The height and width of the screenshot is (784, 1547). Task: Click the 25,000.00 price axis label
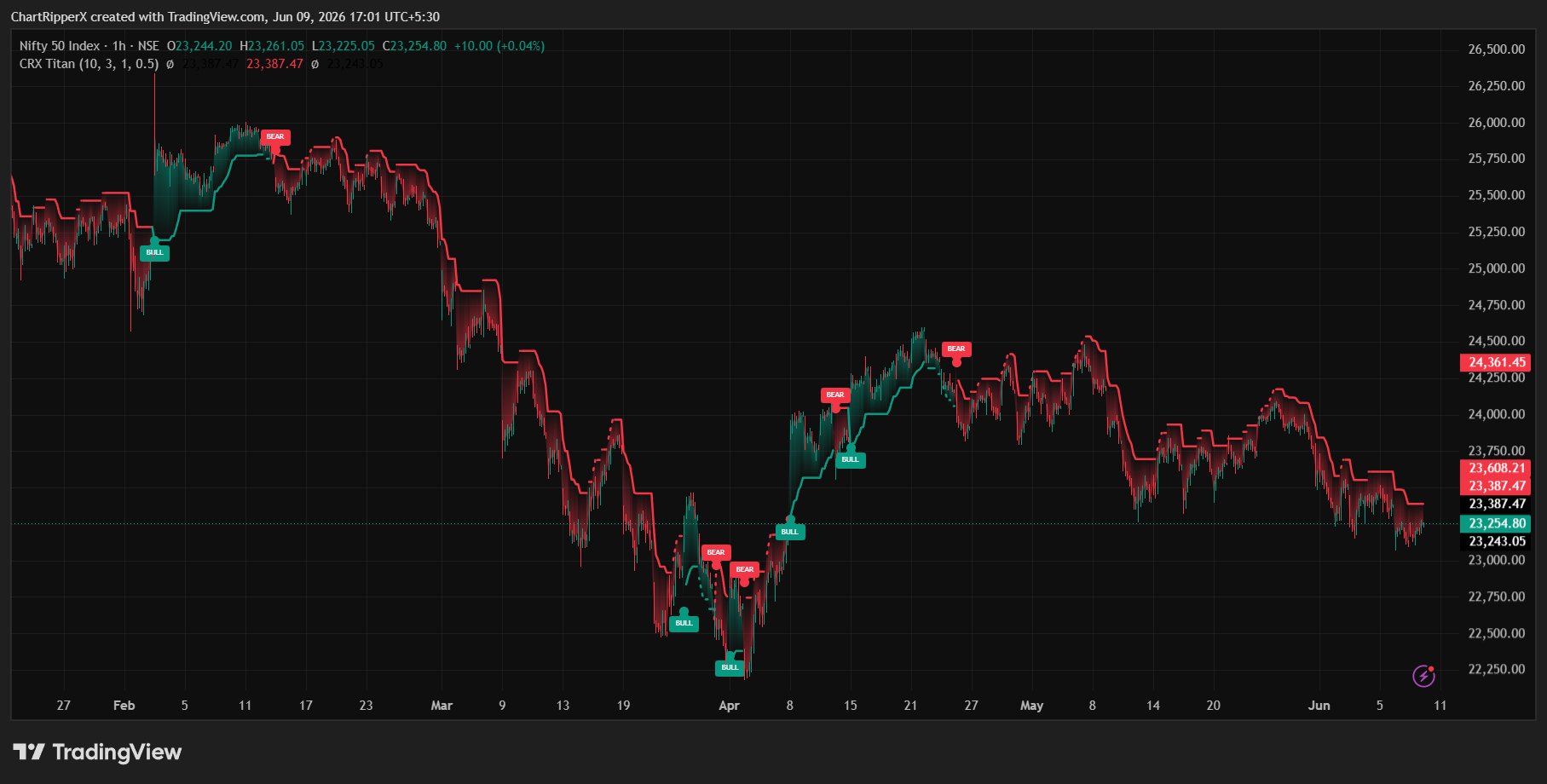(x=1497, y=268)
